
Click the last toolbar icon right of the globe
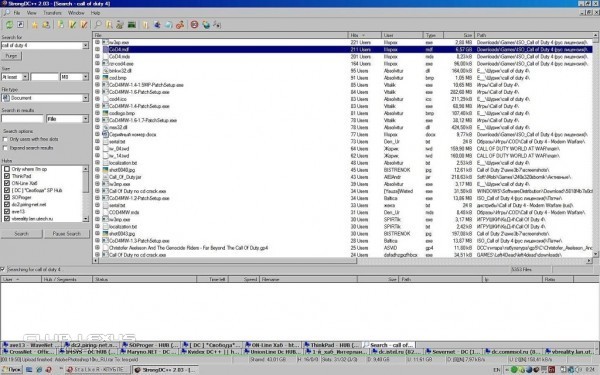pyautogui.click(x=217, y=25)
